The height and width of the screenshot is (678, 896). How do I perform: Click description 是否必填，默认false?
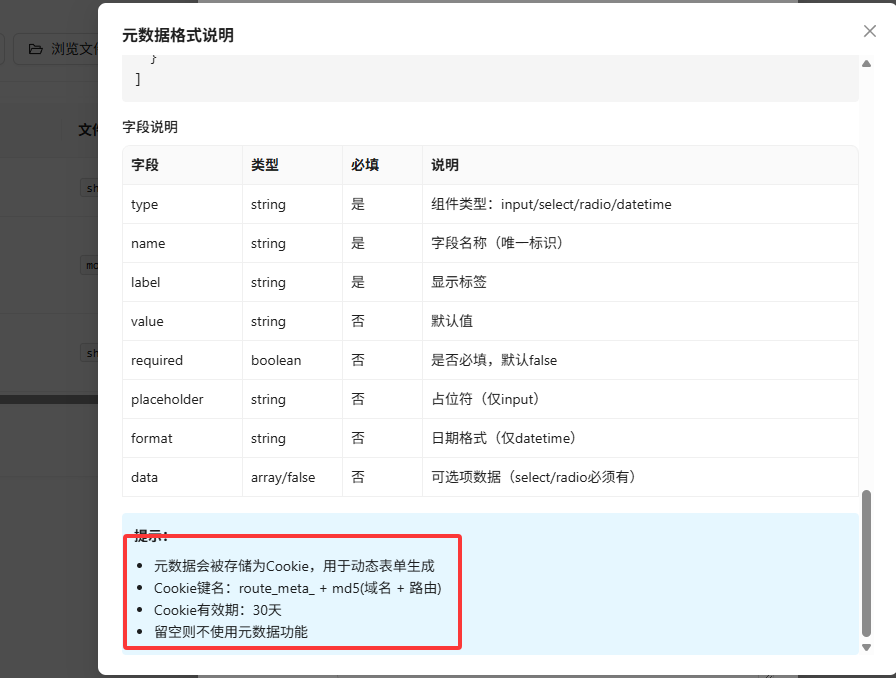click(x=494, y=360)
